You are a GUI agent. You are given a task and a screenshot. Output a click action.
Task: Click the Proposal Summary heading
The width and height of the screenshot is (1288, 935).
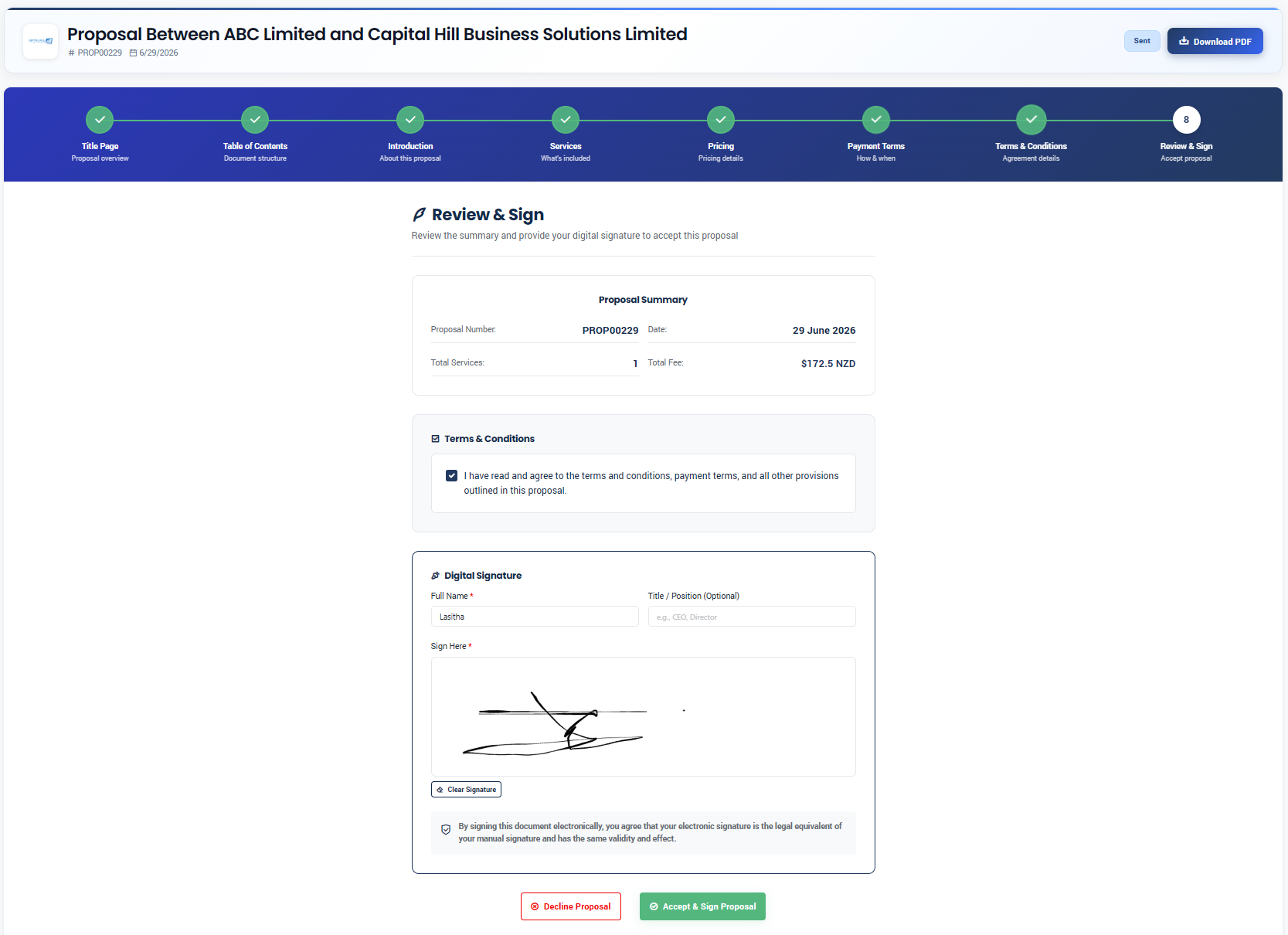coord(643,300)
